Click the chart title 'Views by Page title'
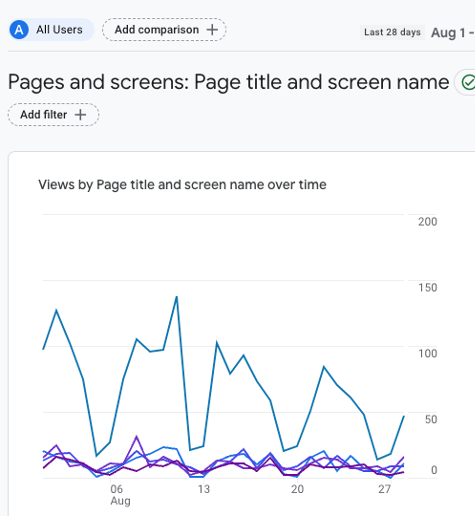 [182, 185]
